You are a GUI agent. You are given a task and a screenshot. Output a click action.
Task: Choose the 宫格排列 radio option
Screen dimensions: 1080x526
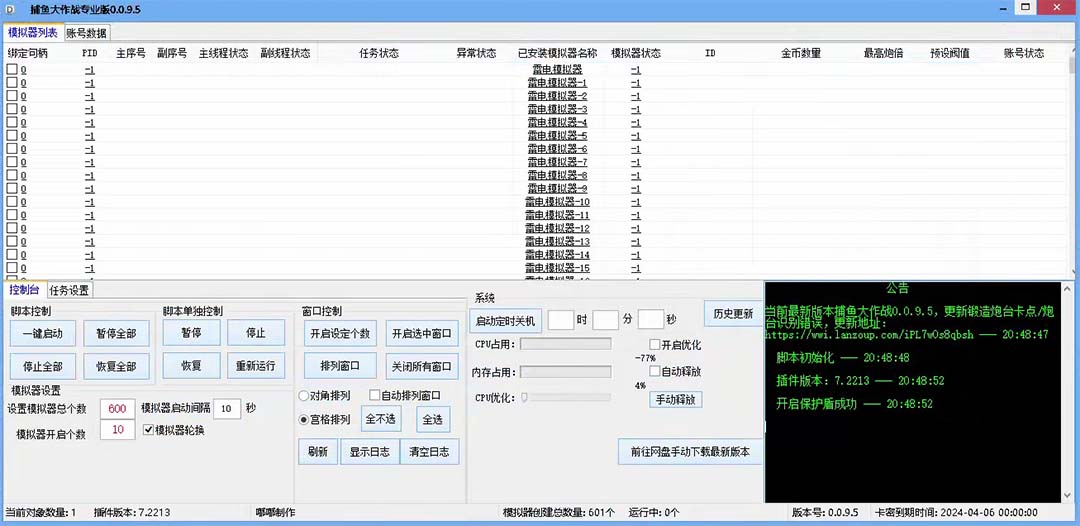click(305, 420)
